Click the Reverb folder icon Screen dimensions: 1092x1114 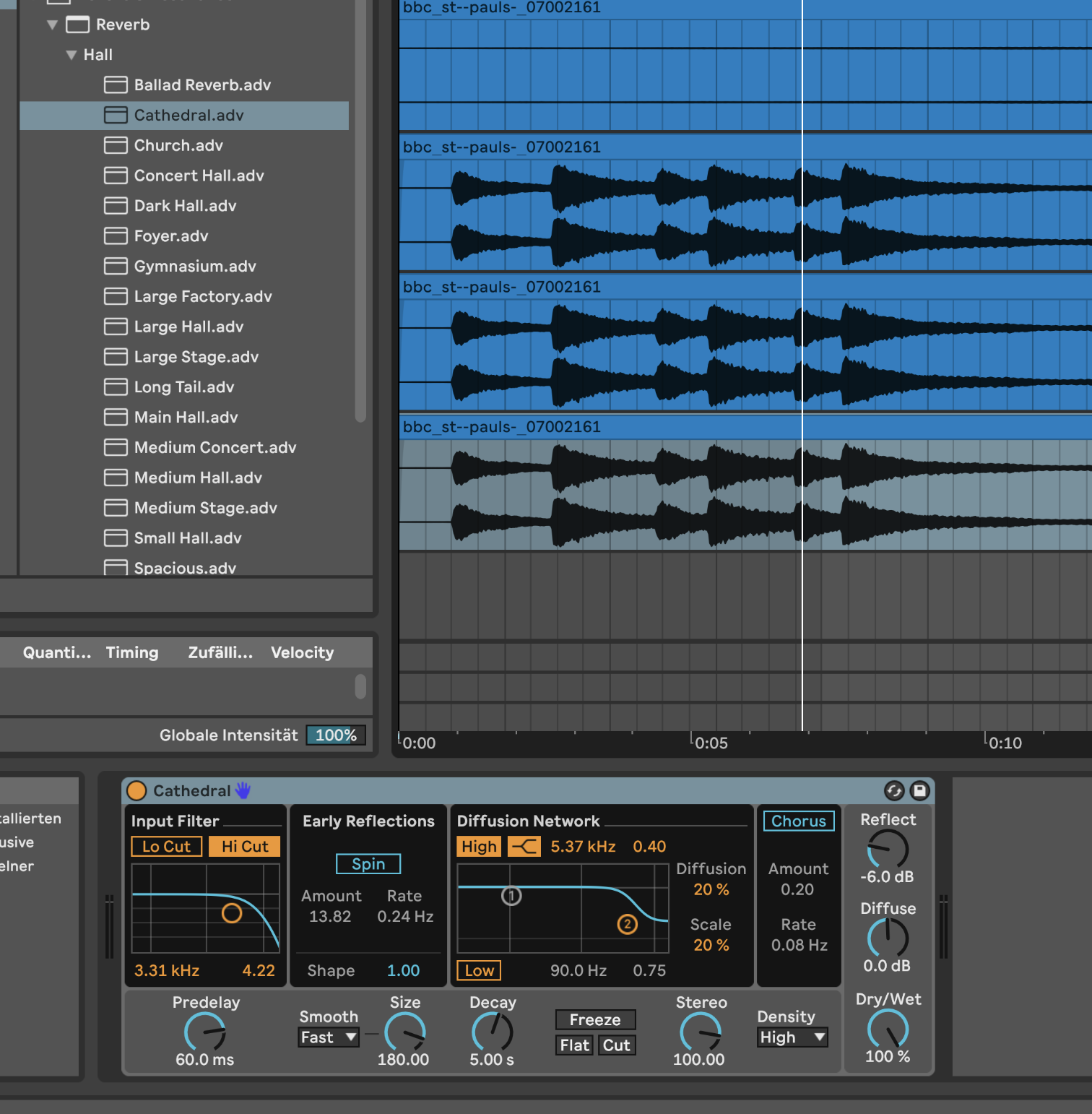point(77,25)
